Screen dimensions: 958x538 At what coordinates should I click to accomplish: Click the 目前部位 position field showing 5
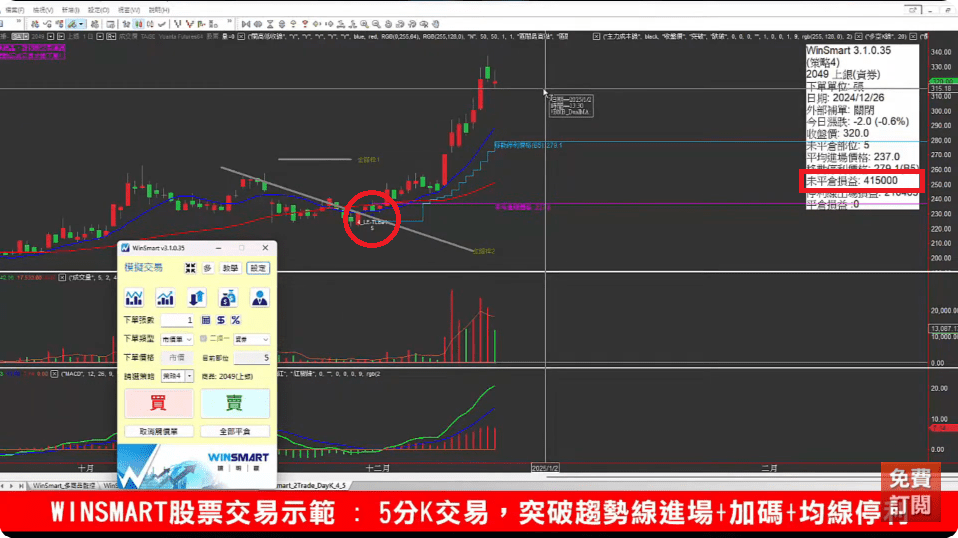[252, 357]
